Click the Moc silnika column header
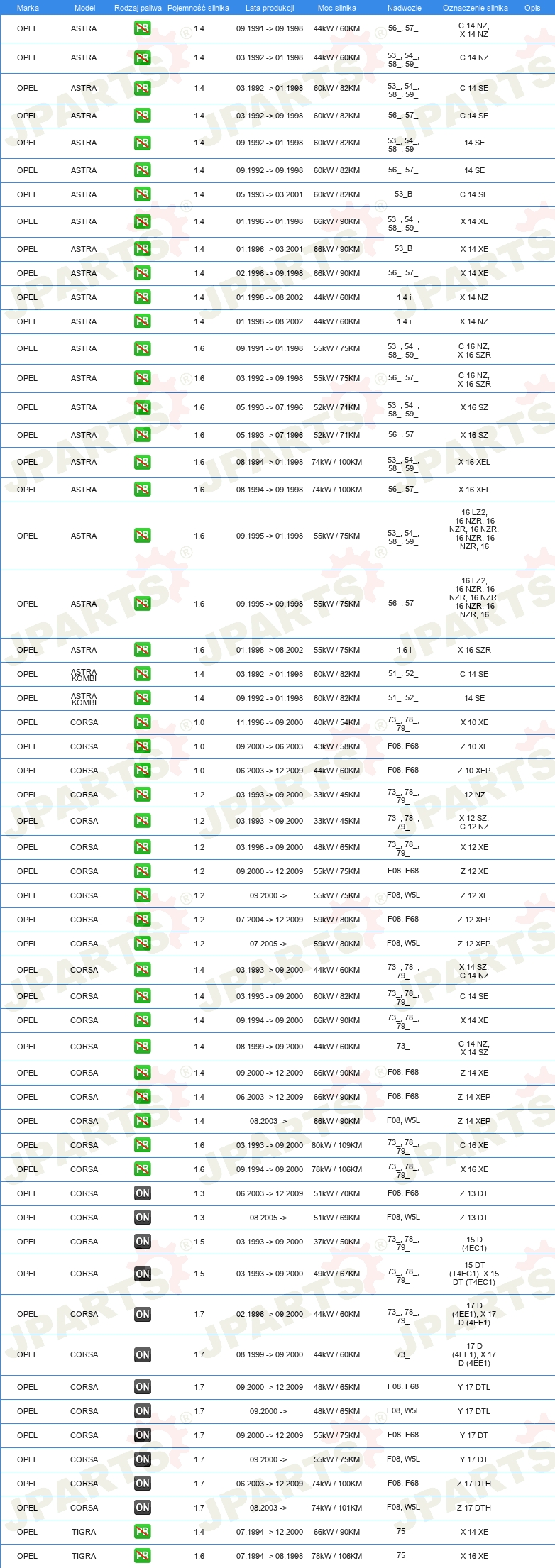The image size is (555, 1568). click(337, 8)
